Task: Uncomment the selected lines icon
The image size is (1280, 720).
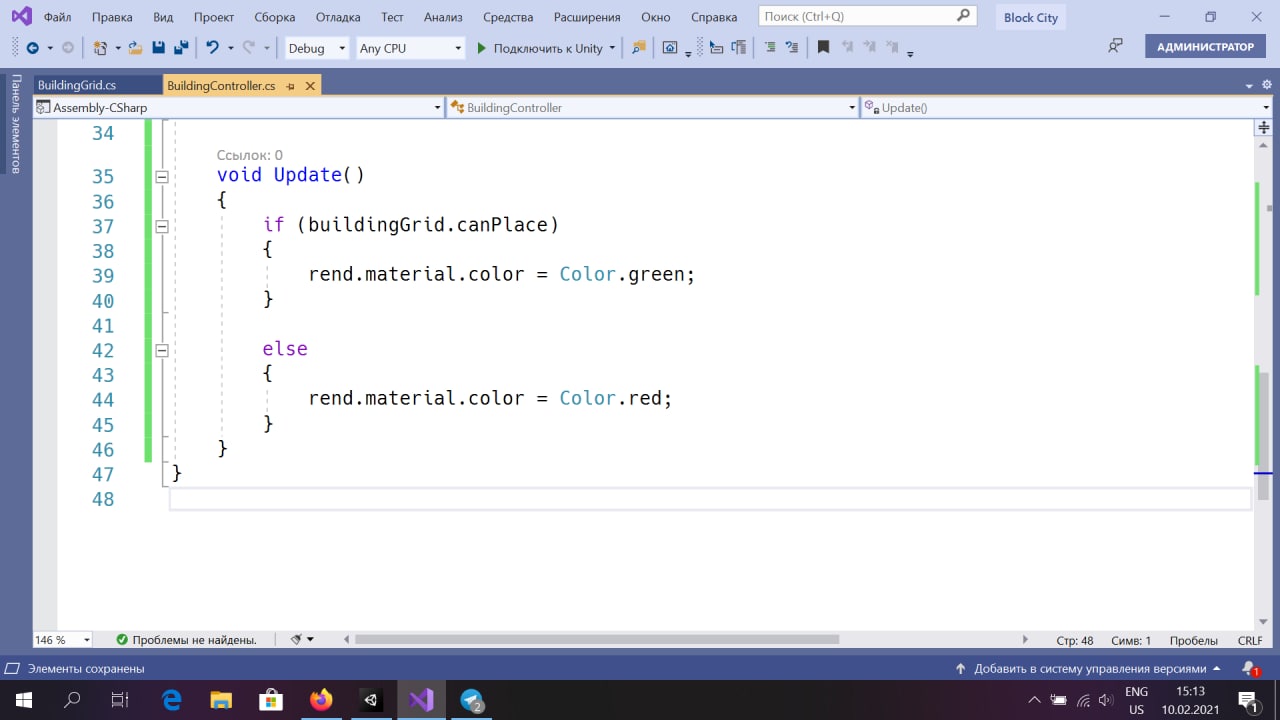Action: click(792, 48)
